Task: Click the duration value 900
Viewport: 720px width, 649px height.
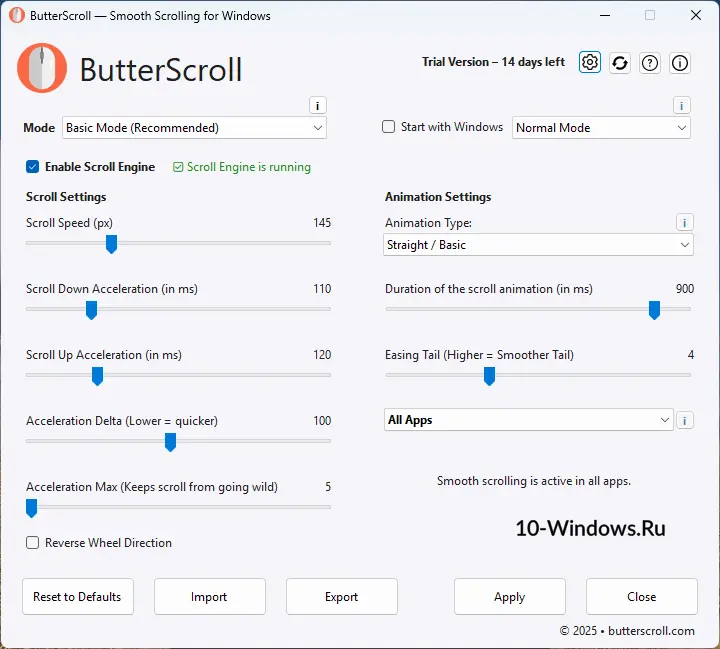Action: click(x=685, y=289)
